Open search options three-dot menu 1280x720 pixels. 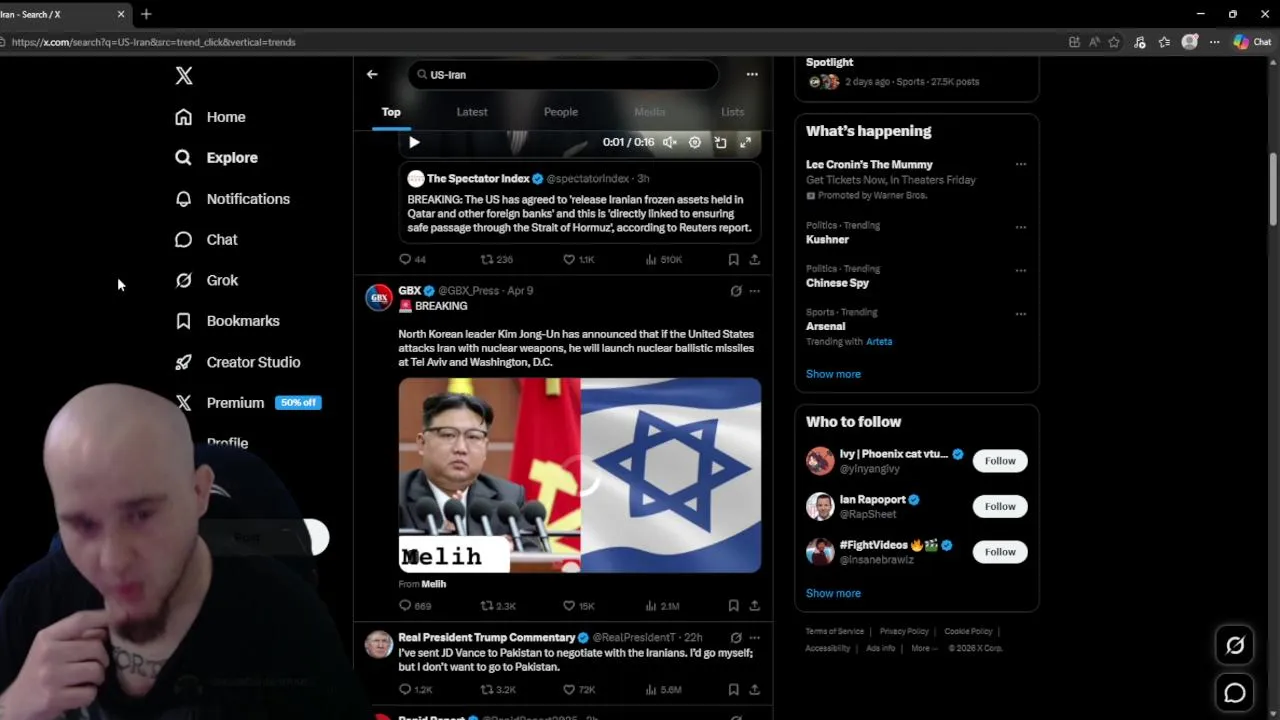[x=752, y=74]
